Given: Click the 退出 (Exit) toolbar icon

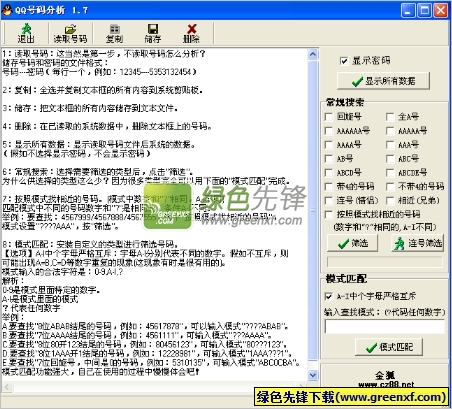Looking at the screenshot, I should [x=26, y=33].
